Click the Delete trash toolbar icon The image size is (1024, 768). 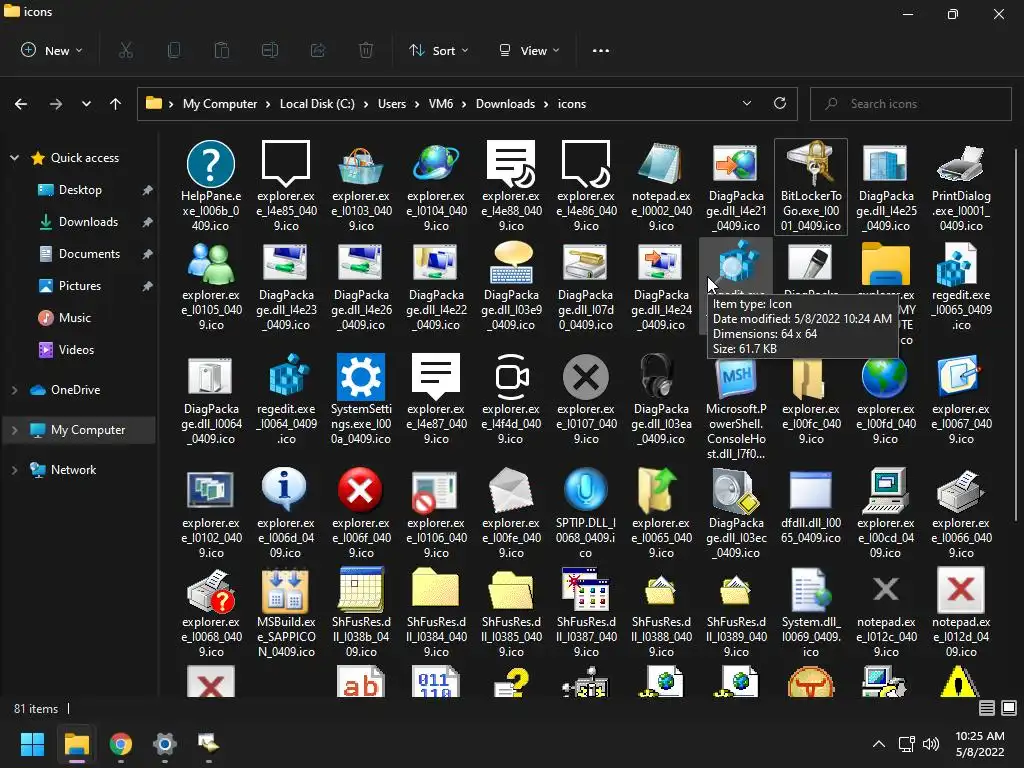point(366,50)
